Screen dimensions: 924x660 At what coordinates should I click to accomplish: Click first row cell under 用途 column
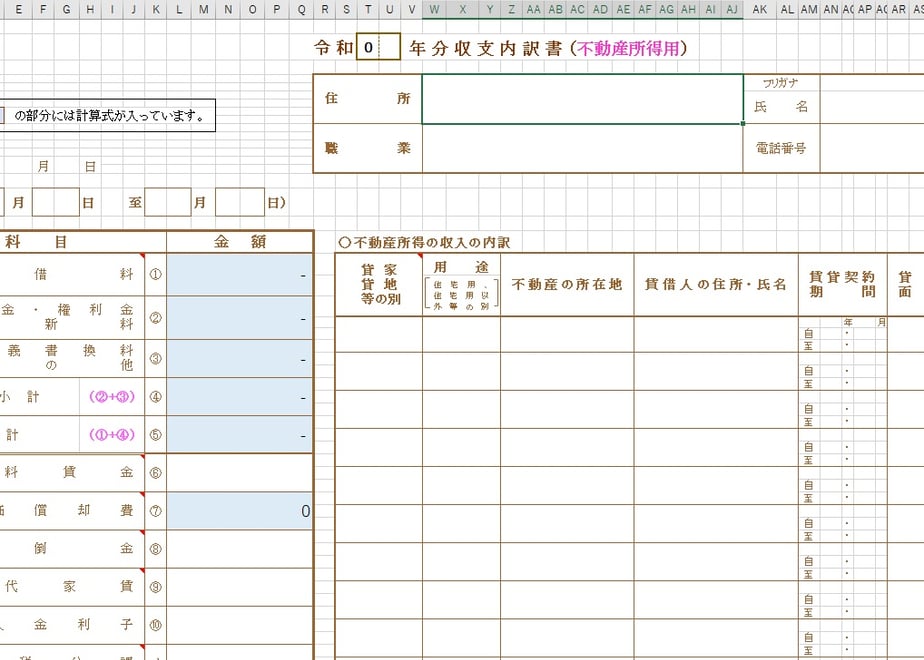pos(461,334)
